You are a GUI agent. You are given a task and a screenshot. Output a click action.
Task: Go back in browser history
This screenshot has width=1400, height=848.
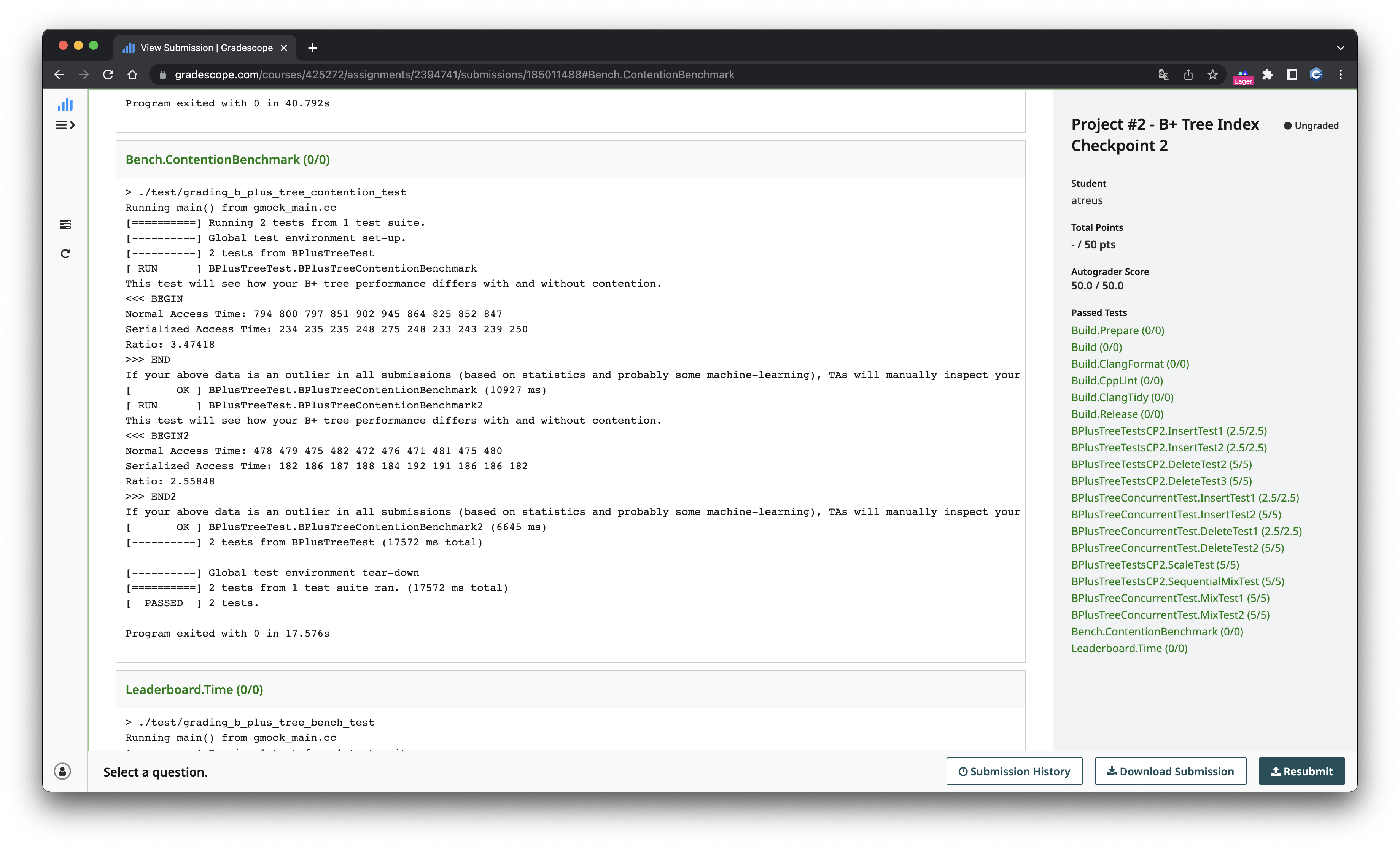coord(59,75)
